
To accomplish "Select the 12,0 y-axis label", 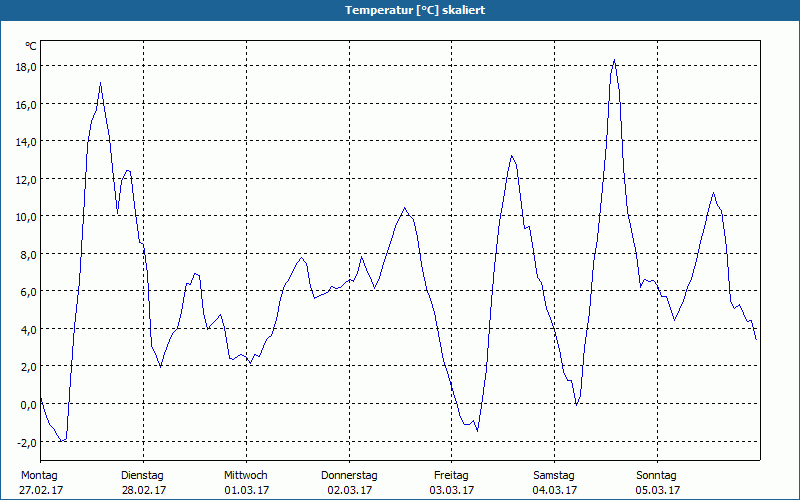I will (x=27, y=180).
